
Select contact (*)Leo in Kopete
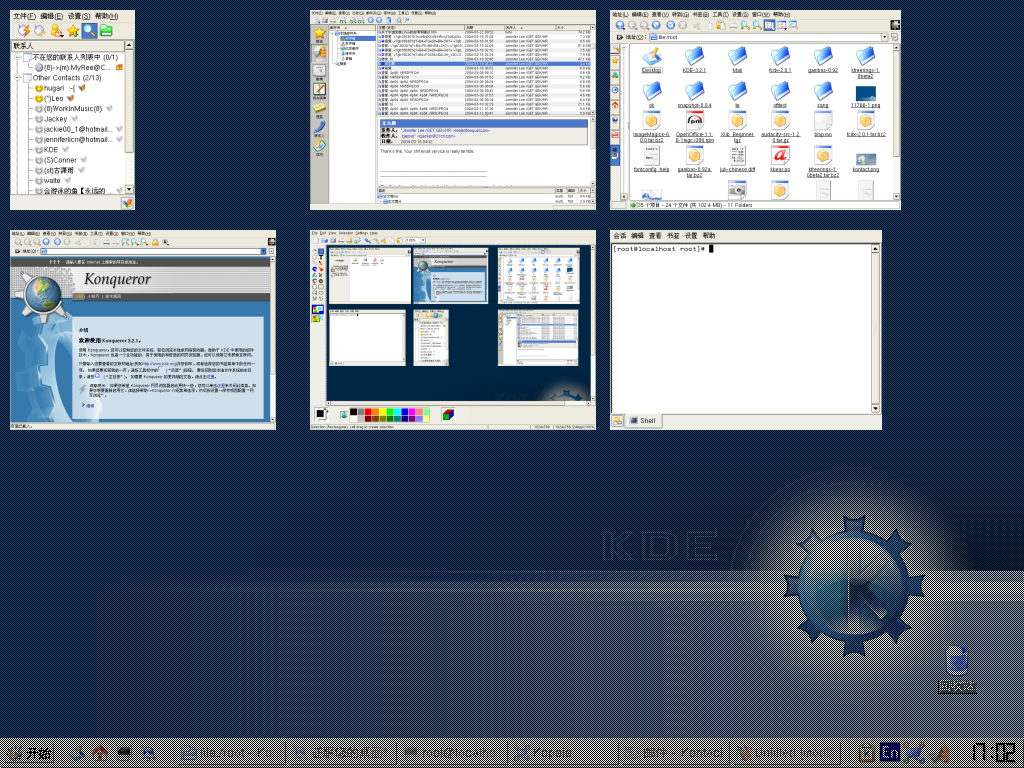pos(54,99)
